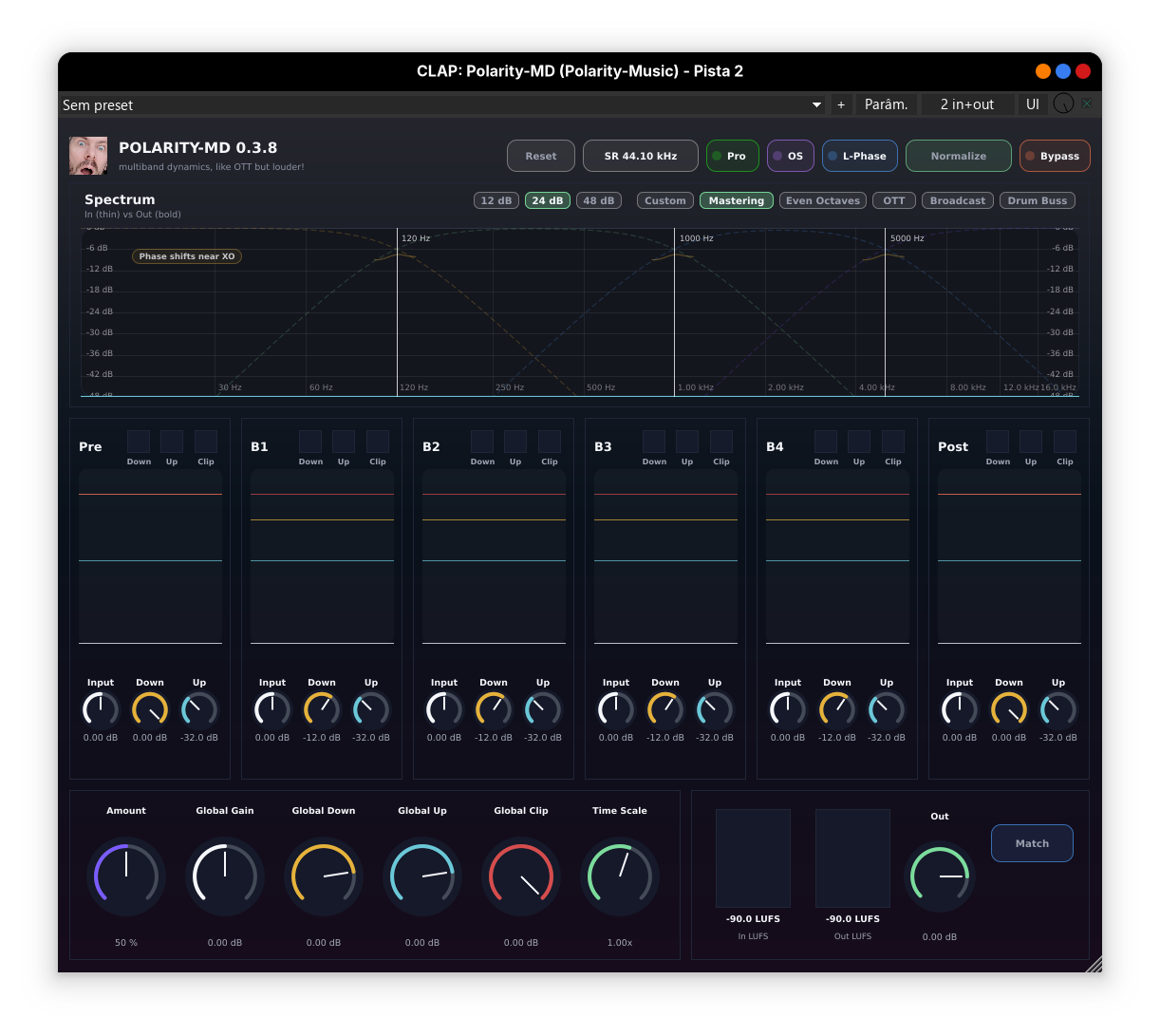Click the plus button next to preset

coord(841,104)
